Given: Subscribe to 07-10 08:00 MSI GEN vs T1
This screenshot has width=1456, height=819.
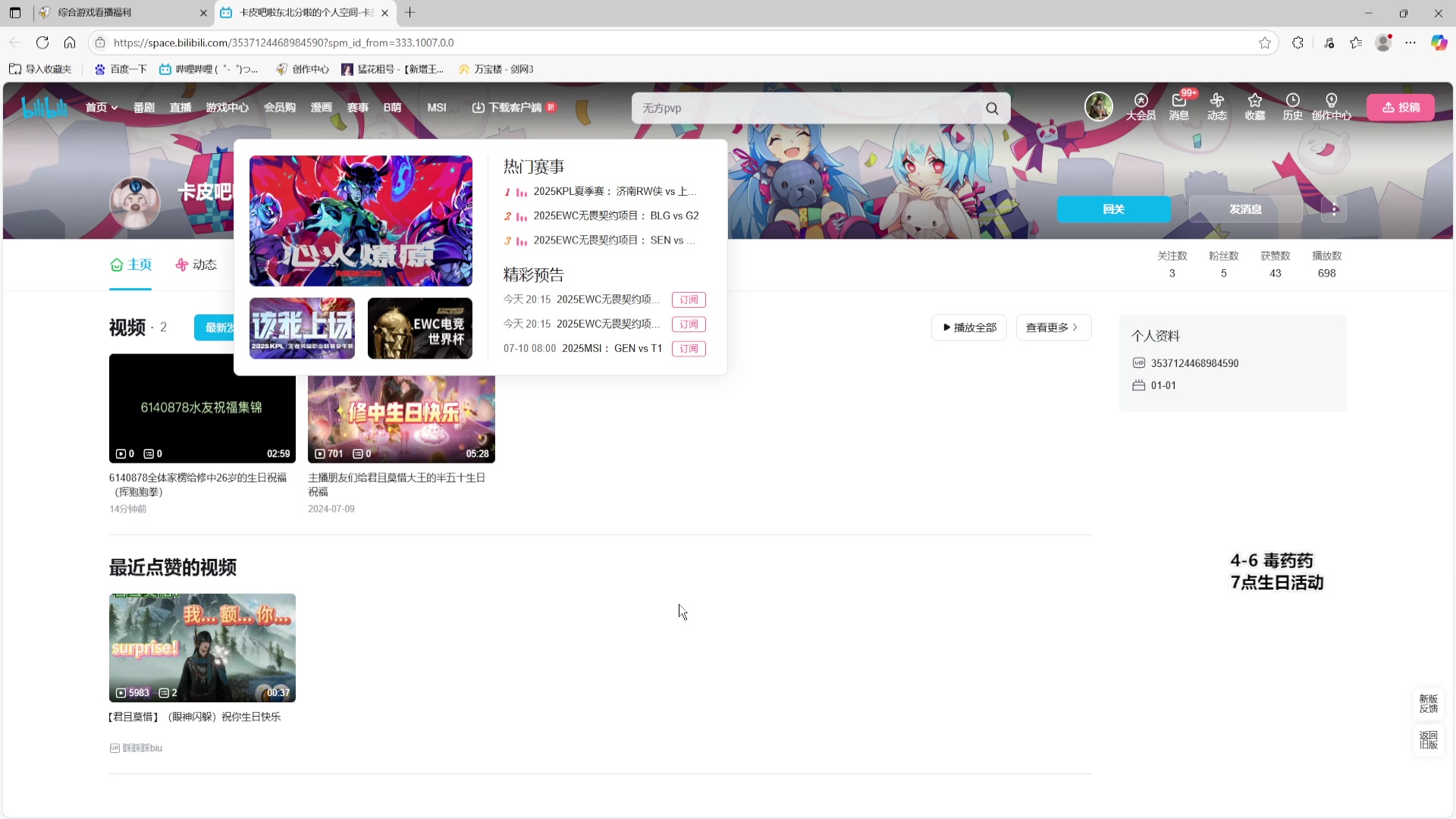Looking at the screenshot, I should (x=689, y=349).
